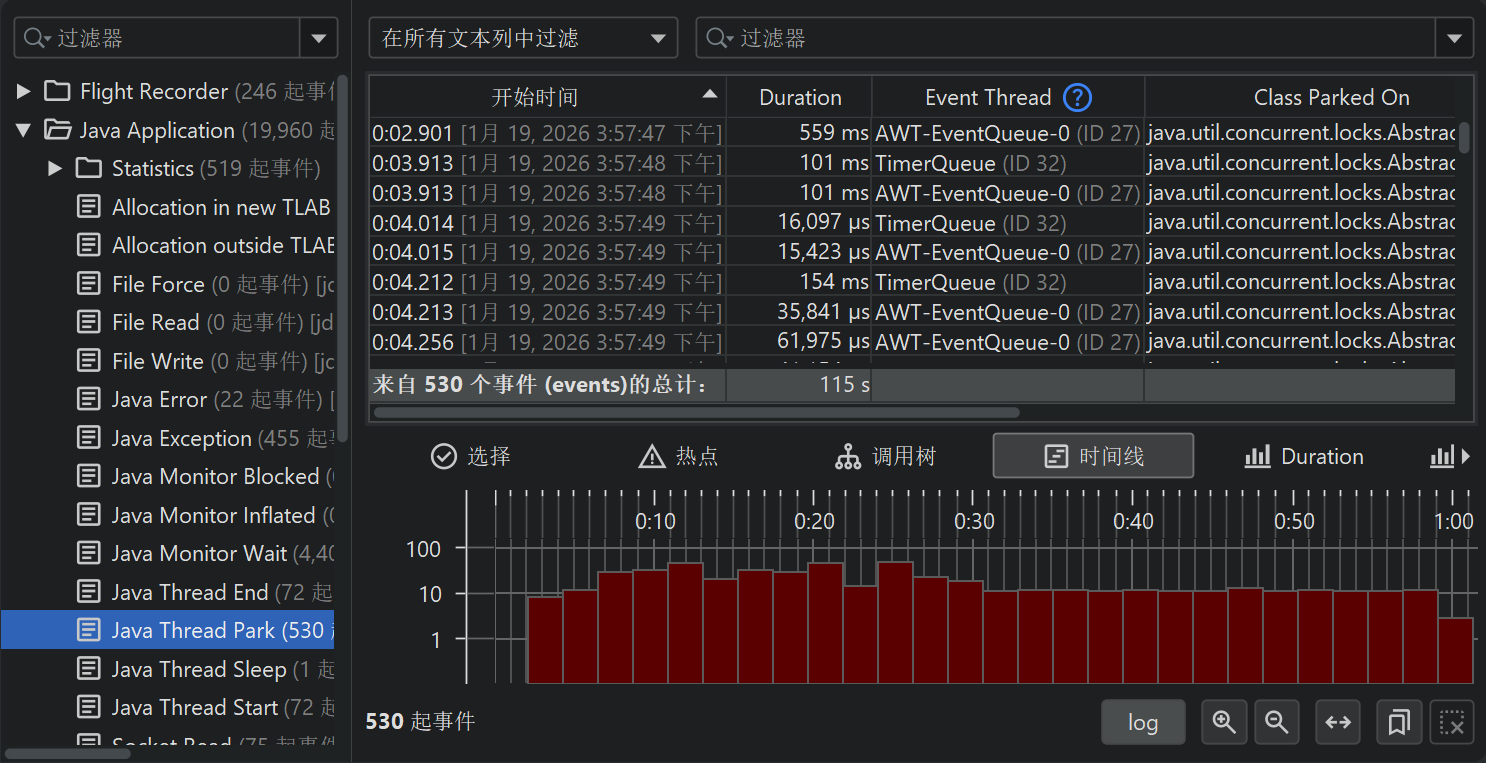The height and width of the screenshot is (763, 1486).
Task: Zoom in on the timeline chart
Action: pos(1224,722)
